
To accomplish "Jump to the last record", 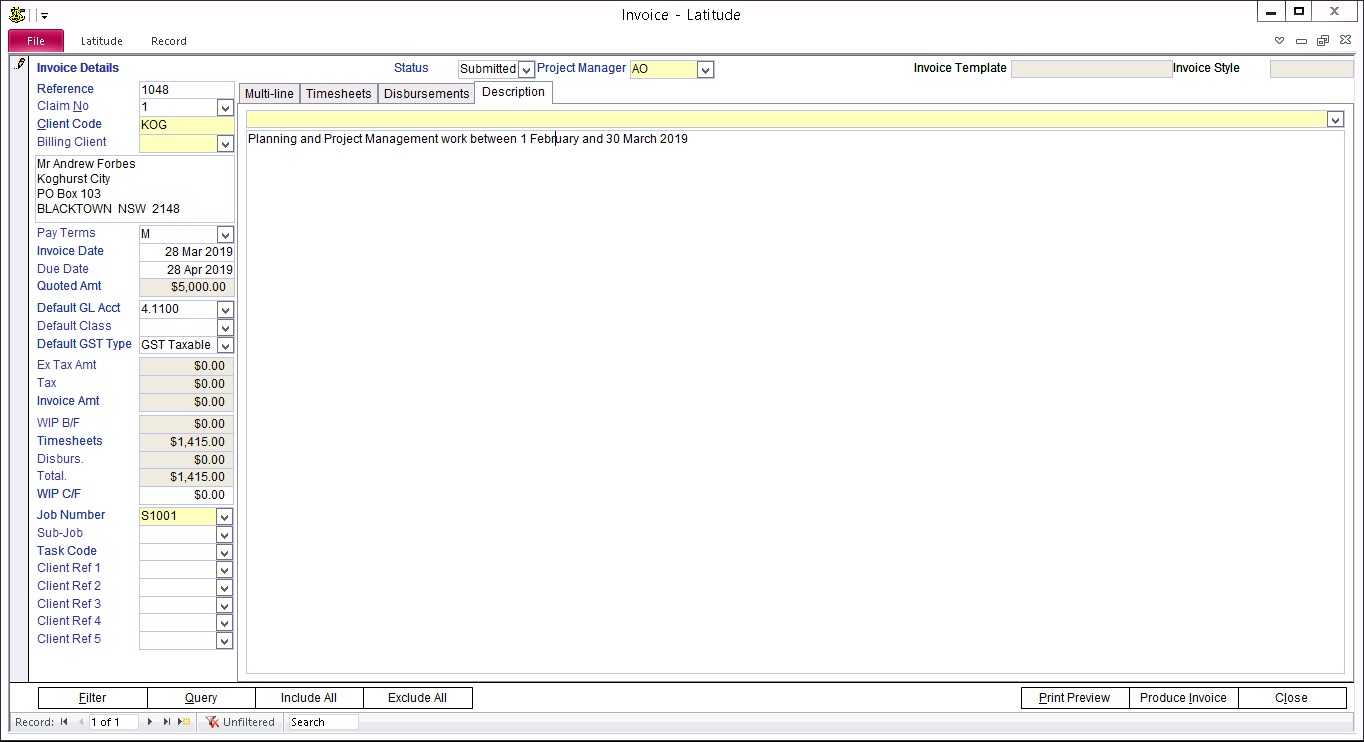I will tap(166, 722).
